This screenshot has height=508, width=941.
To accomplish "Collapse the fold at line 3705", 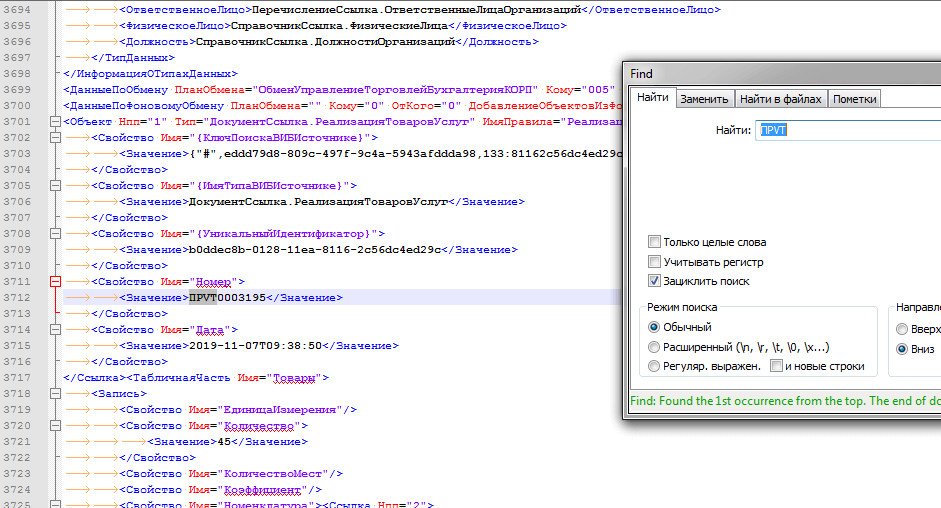I will tap(55, 186).
